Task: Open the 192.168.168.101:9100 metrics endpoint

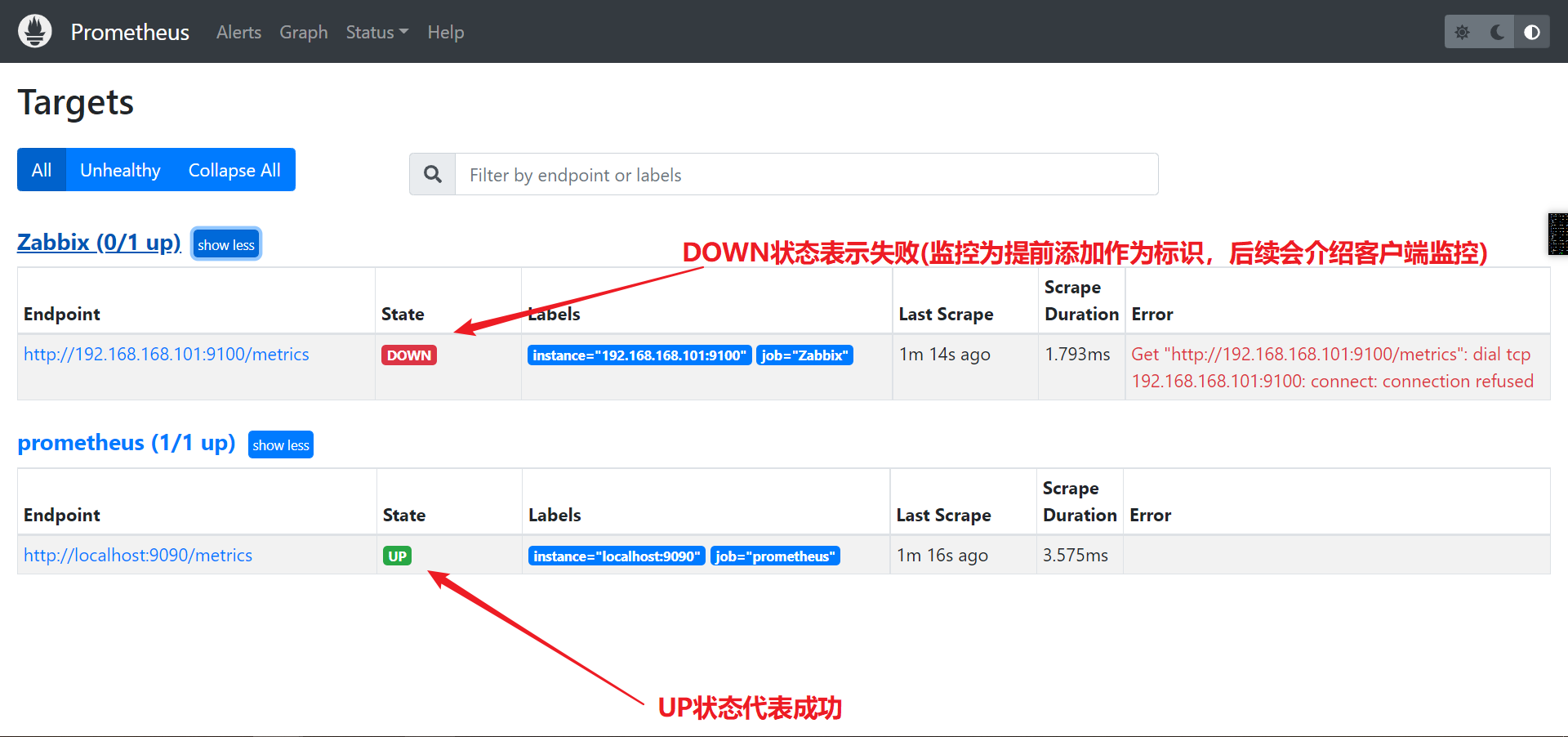Action: (x=167, y=354)
